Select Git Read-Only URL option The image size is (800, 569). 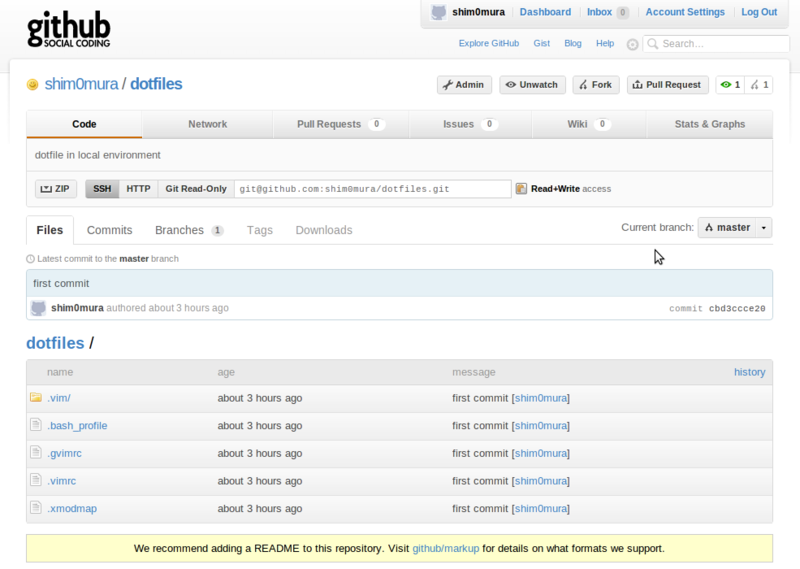(196, 189)
